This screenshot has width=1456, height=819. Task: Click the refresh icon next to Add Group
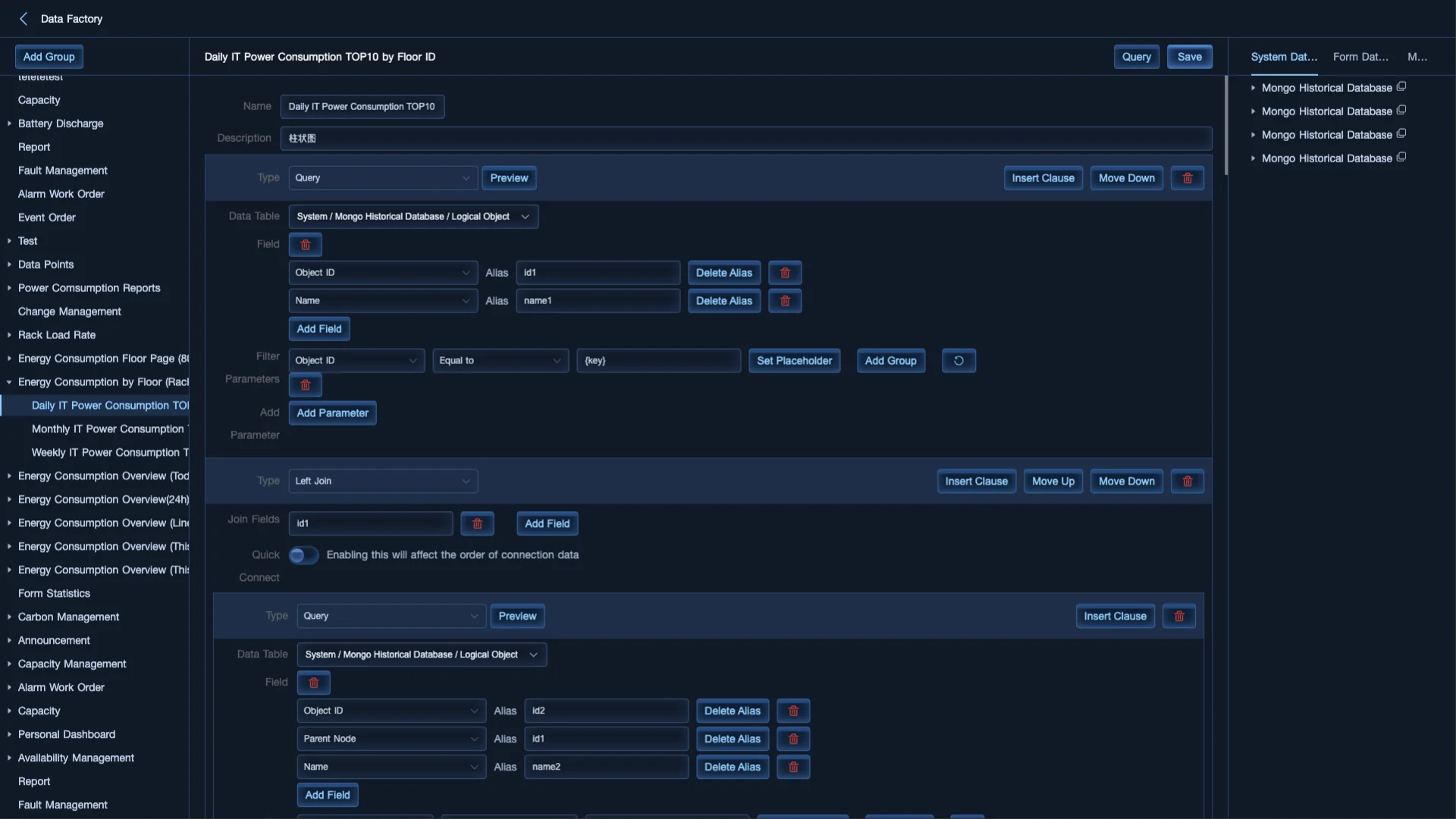tap(959, 360)
